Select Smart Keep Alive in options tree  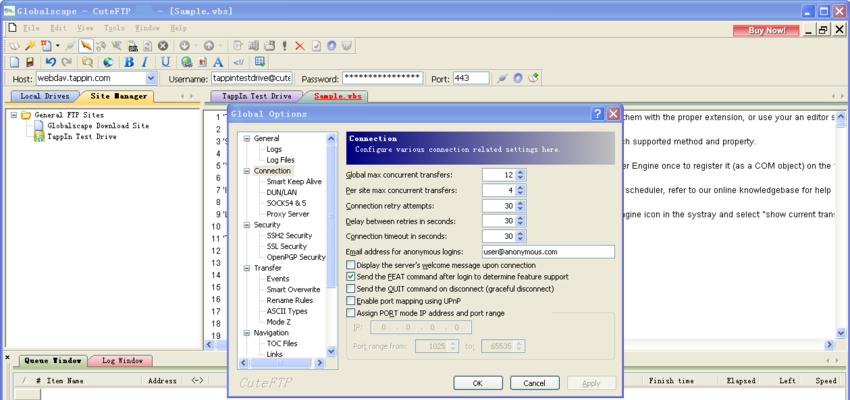[294, 182]
